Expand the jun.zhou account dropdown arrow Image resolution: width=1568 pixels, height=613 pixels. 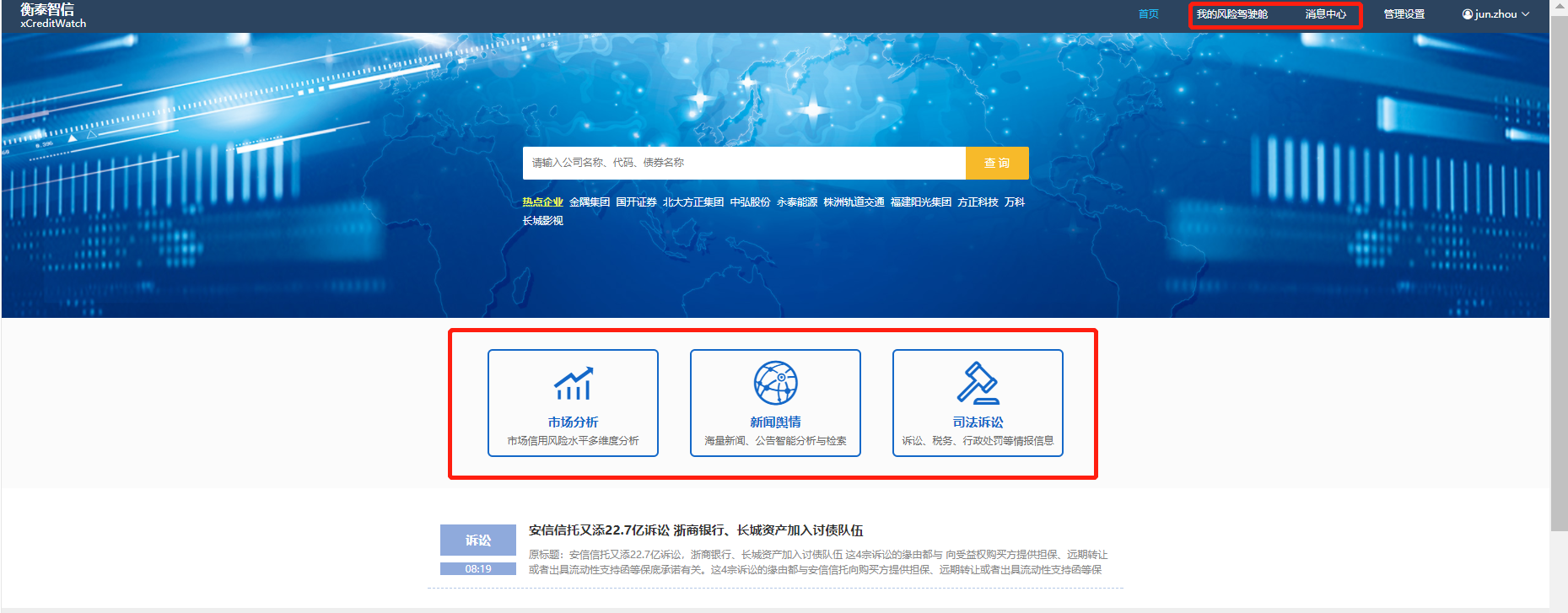click(x=1525, y=14)
